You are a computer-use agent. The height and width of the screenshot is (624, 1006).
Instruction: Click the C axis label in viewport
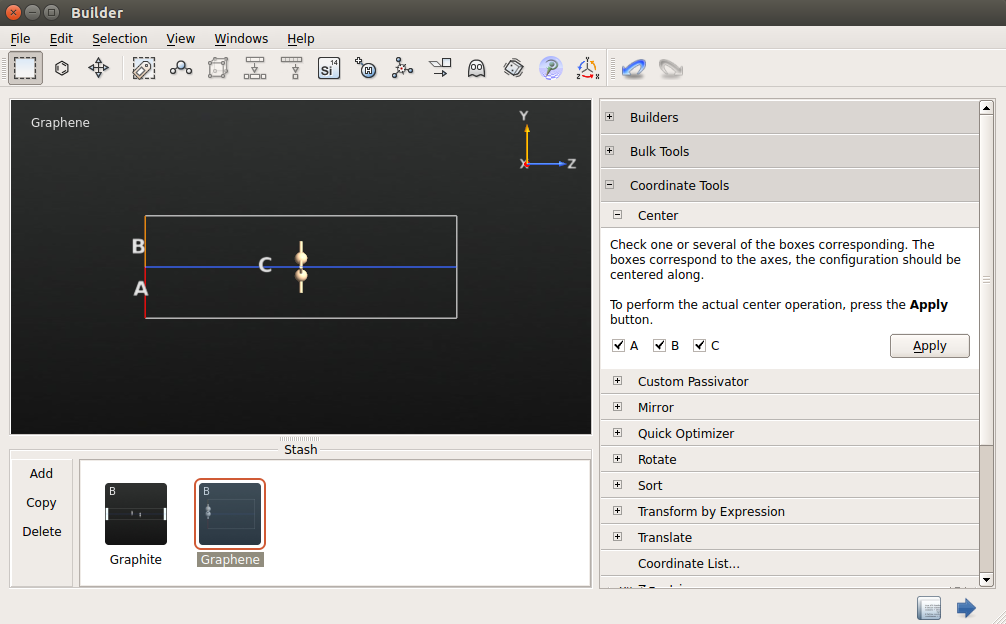coord(265,265)
